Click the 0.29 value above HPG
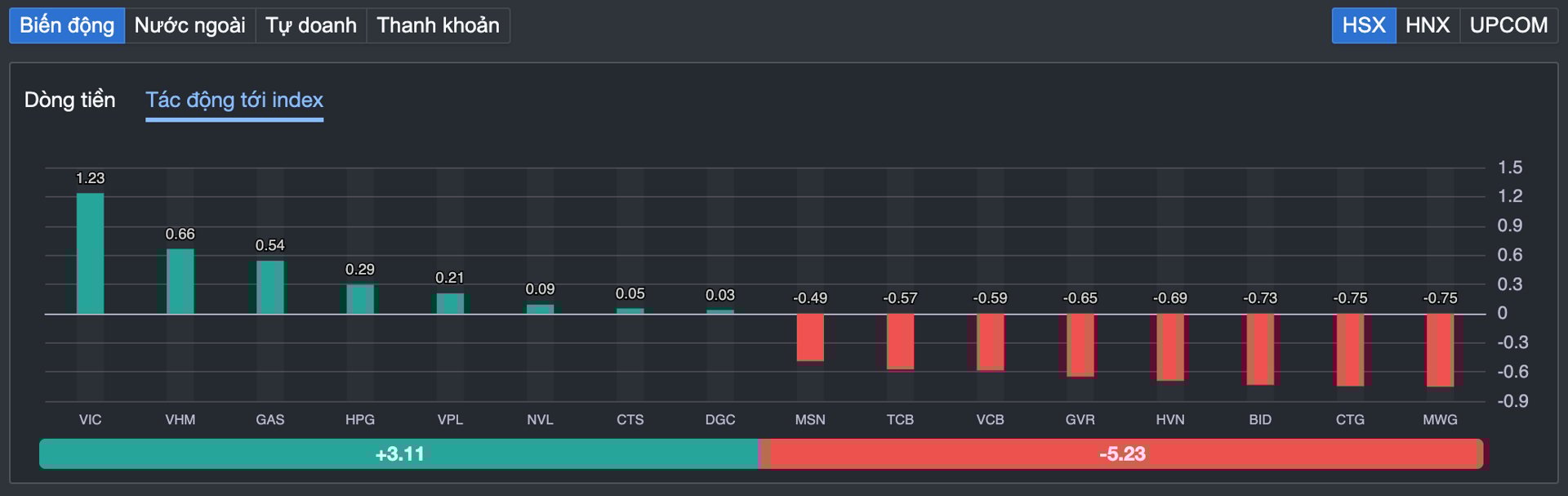 360,269
